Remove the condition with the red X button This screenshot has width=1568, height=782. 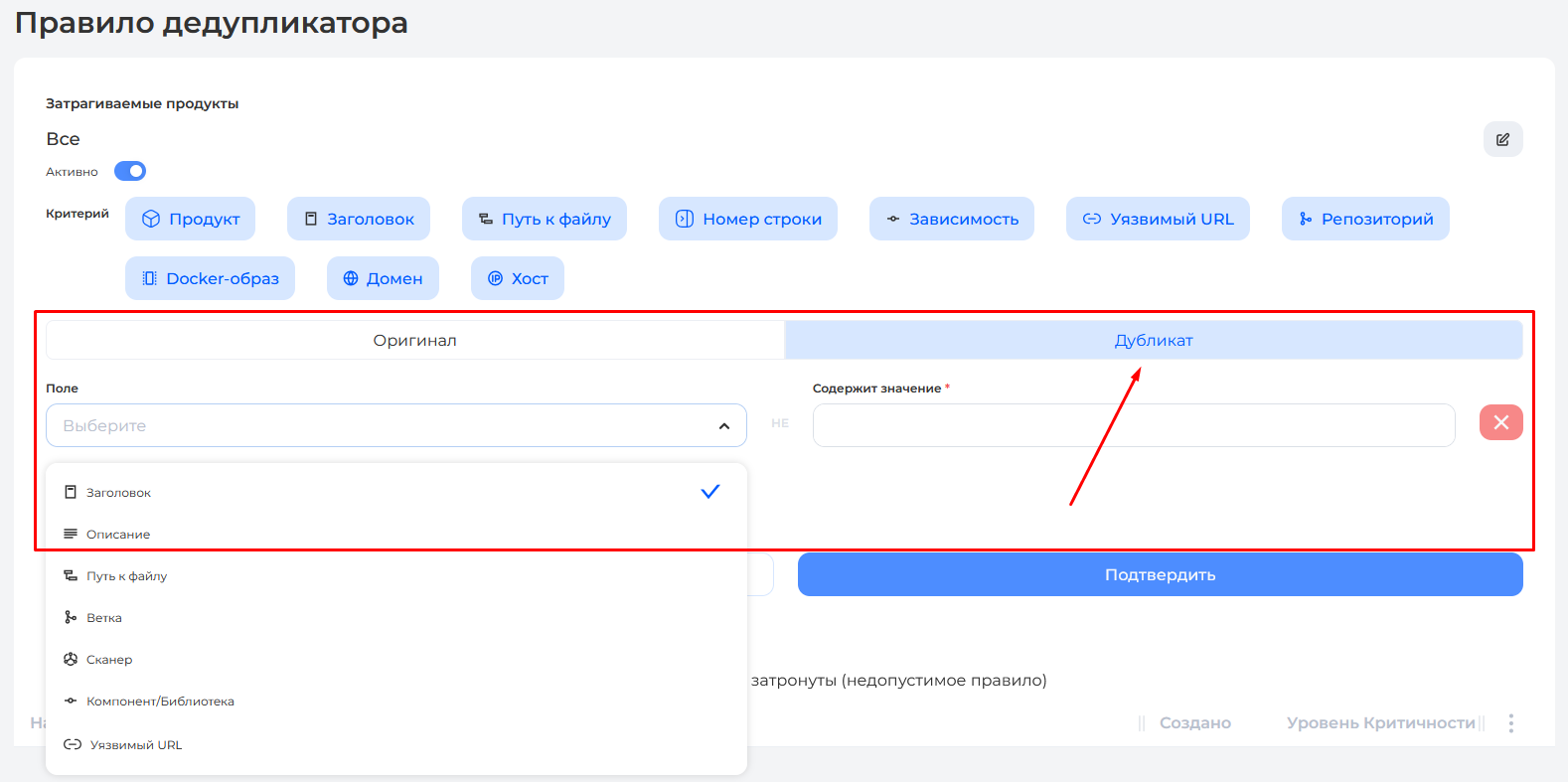[1500, 422]
